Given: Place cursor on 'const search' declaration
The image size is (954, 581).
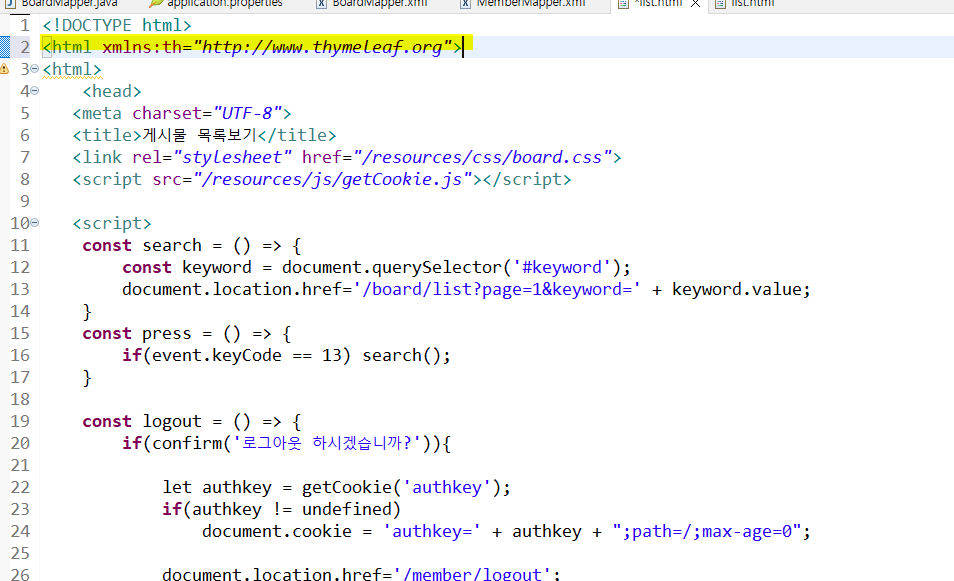Looking at the screenshot, I should pos(142,245).
